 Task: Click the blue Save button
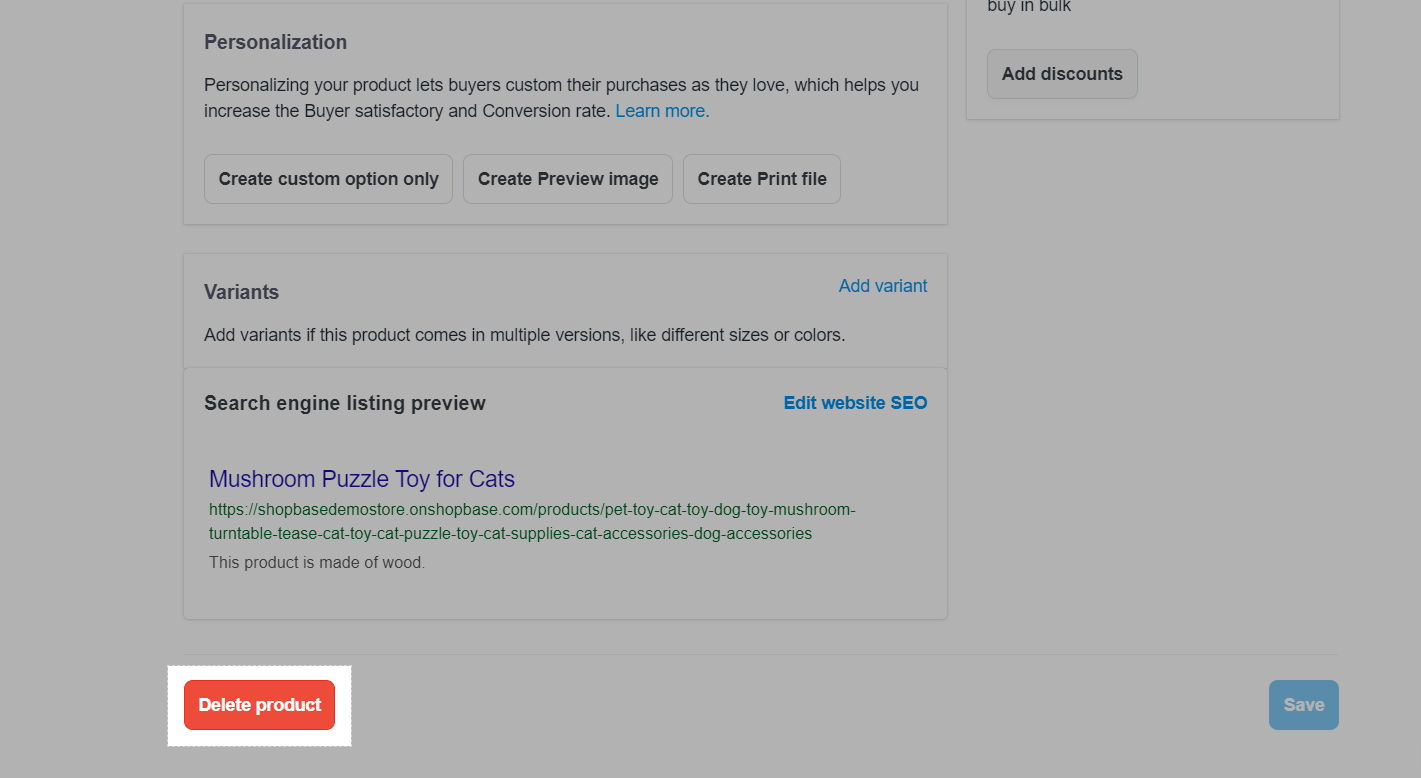point(1303,705)
